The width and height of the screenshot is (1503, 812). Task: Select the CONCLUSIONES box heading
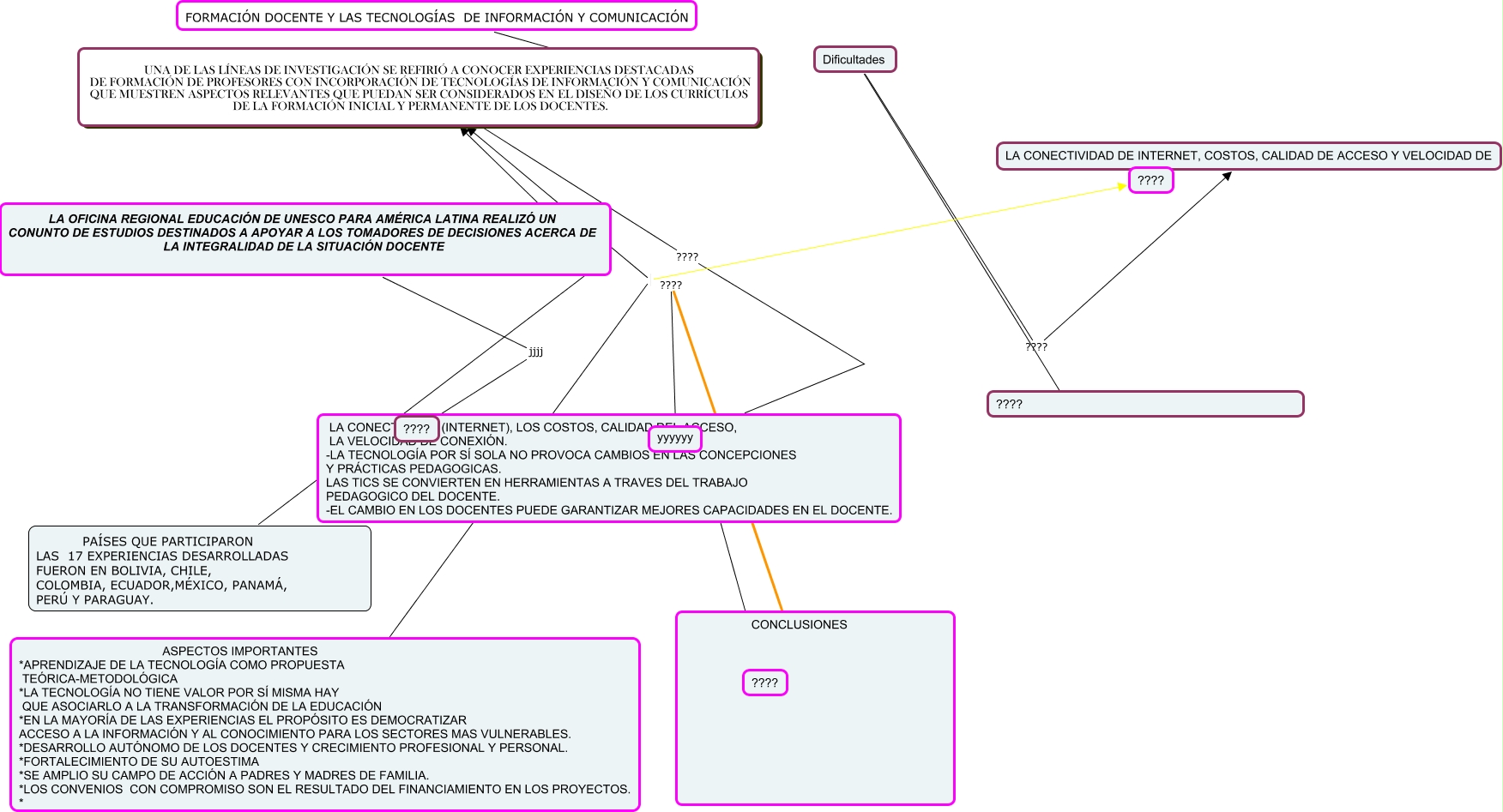pyautogui.click(x=799, y=625)
